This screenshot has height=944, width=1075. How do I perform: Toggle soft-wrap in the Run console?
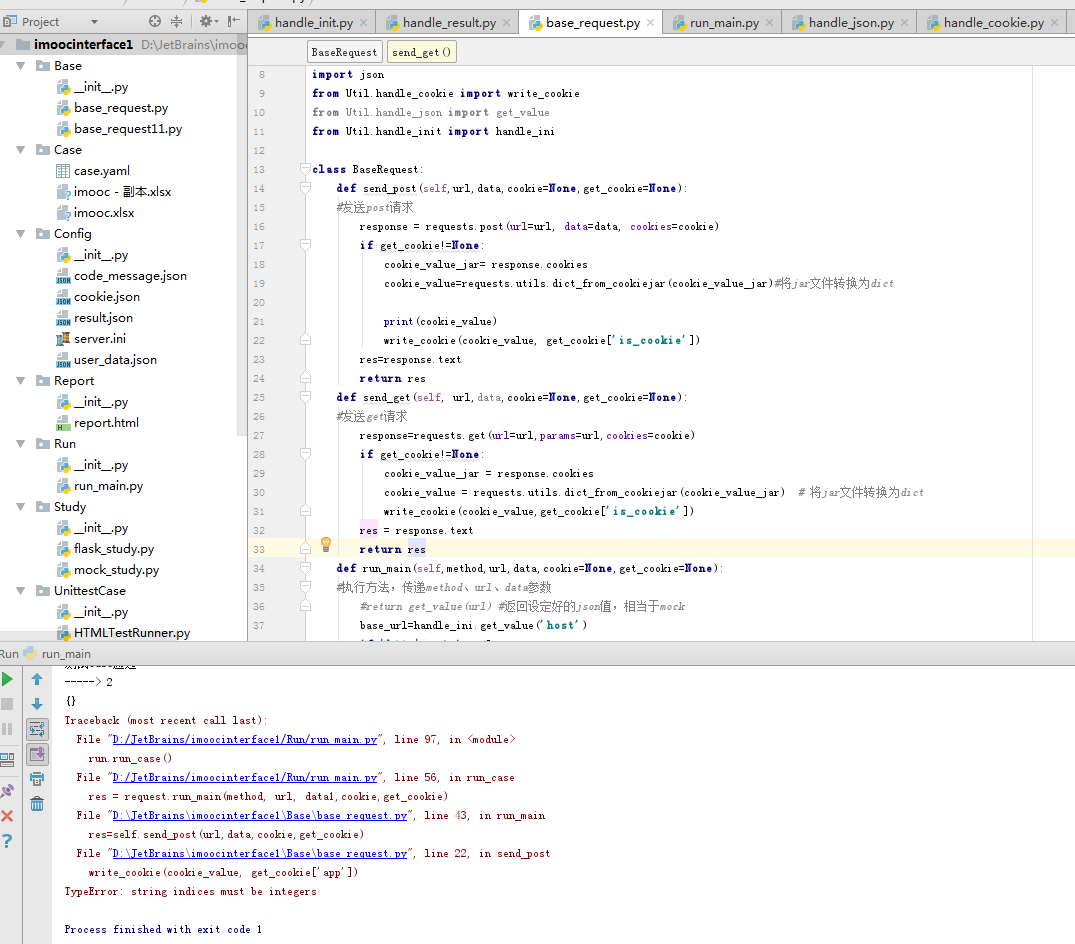click(37, 729)
